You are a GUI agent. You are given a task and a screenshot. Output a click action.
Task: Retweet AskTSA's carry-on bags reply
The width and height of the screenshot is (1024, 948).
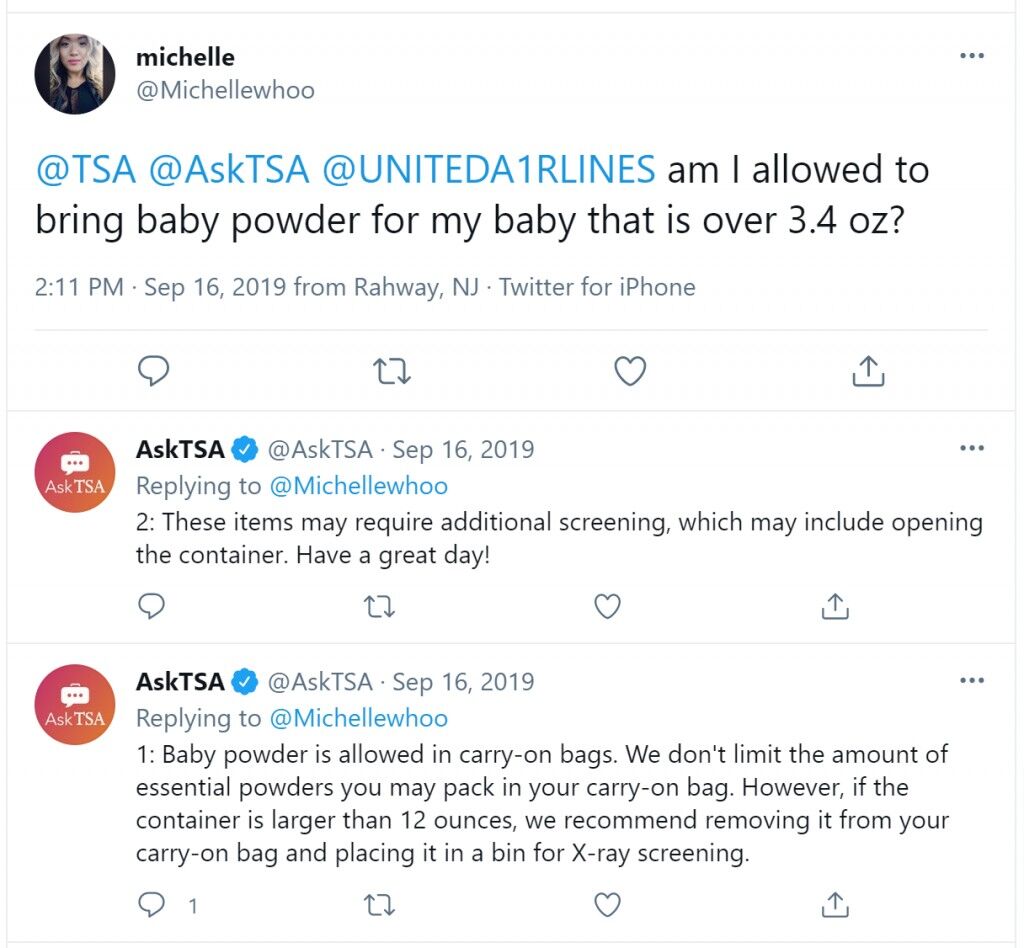pyautogui.click(x=379, y=906)
